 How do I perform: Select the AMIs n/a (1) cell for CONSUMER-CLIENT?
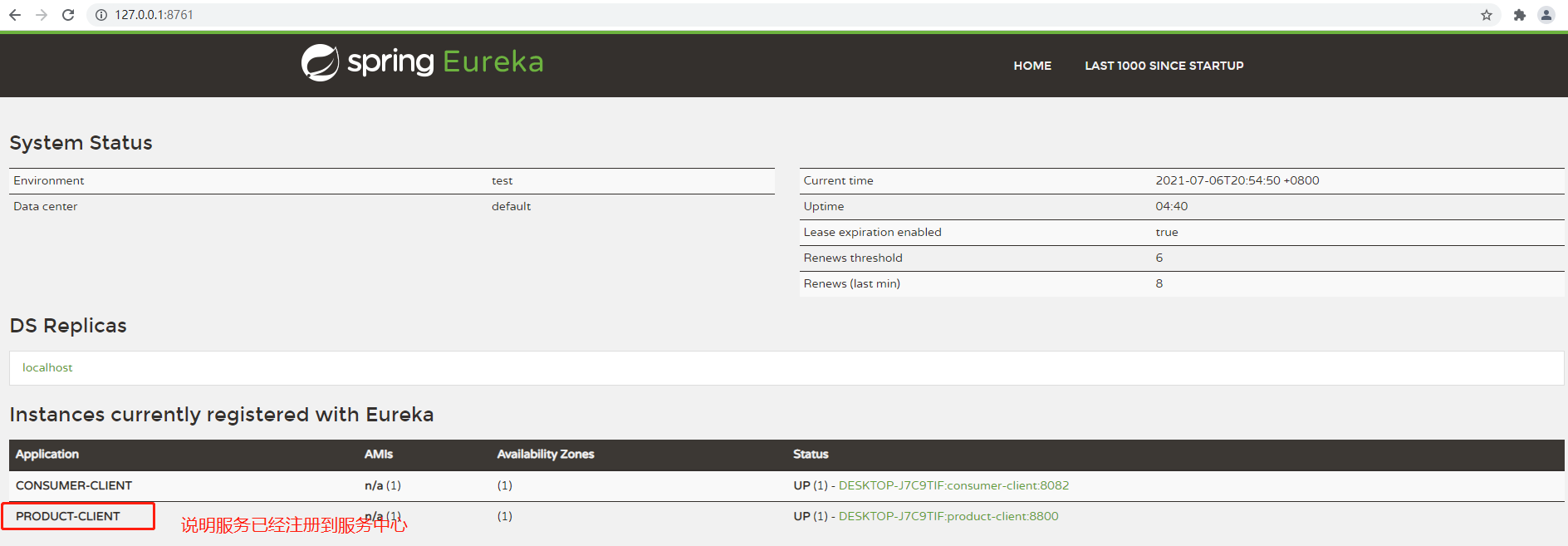[383, 485]
